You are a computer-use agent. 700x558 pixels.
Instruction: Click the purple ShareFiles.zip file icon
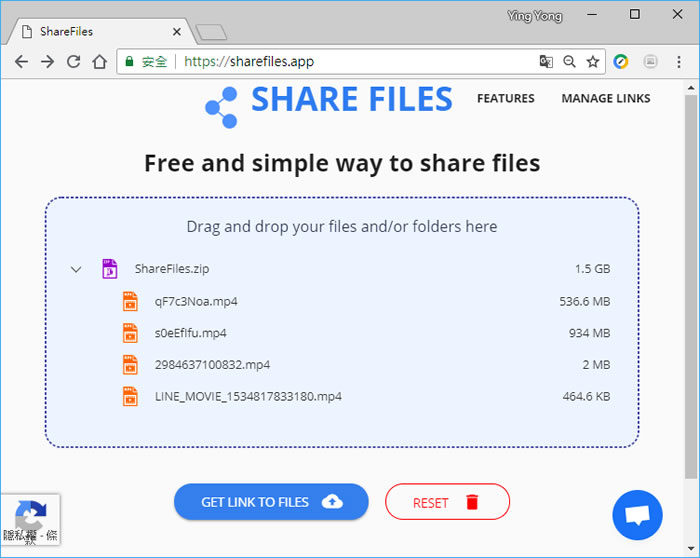coord(110,269)
